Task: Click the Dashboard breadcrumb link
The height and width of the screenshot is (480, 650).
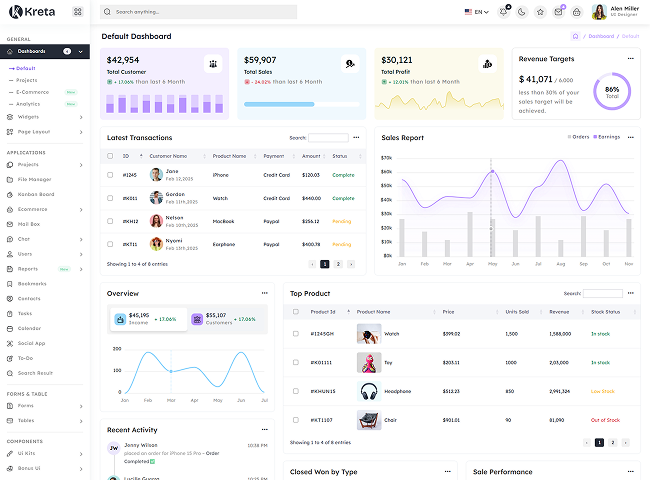Action: [601, 36]
